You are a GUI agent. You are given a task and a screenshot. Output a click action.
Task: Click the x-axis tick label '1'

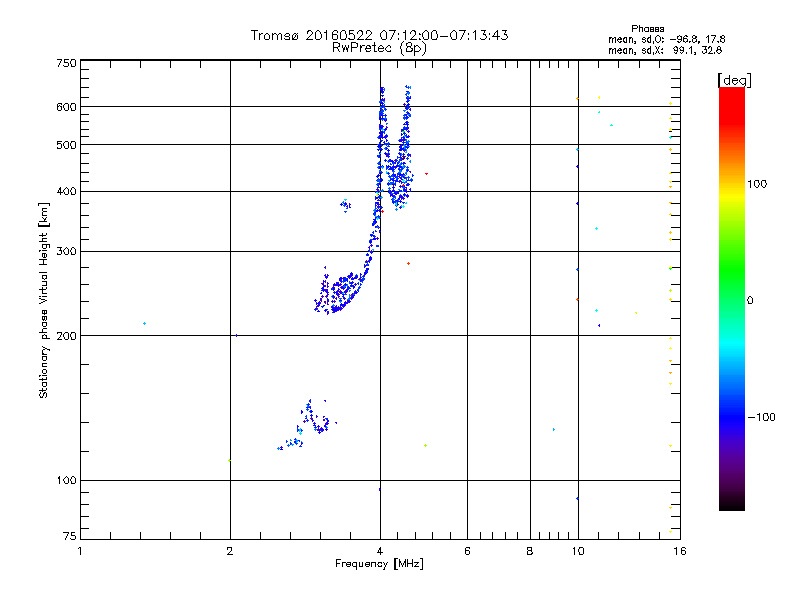pos(80,551)
